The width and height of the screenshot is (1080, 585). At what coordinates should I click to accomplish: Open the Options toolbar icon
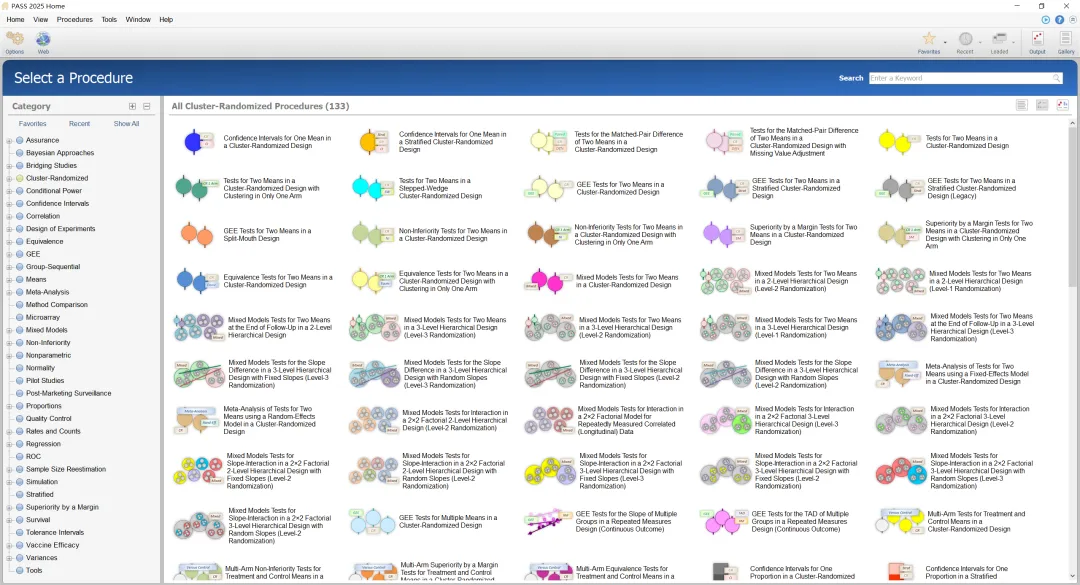(14, 41)
